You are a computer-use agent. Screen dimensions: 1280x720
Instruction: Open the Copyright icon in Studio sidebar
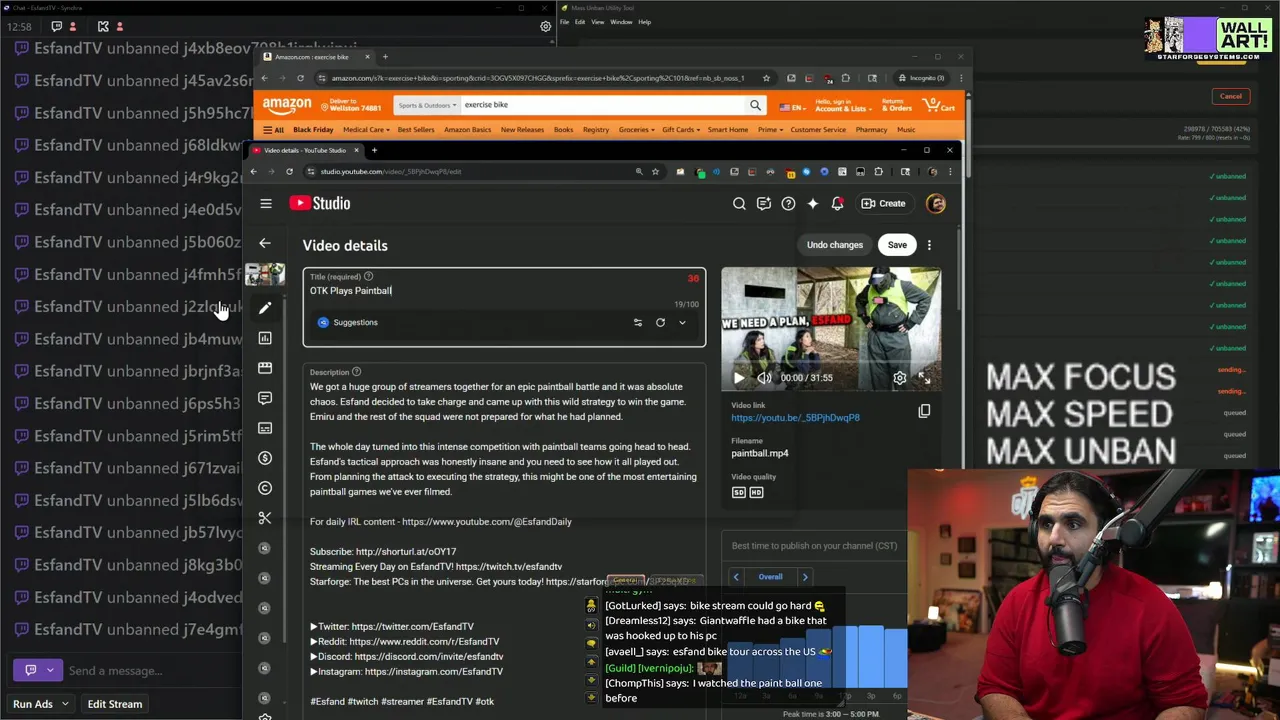265,488
